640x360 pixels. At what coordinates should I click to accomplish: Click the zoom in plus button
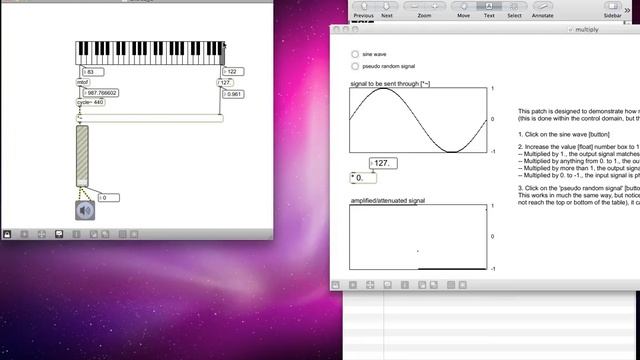click(x=435, y=7)
